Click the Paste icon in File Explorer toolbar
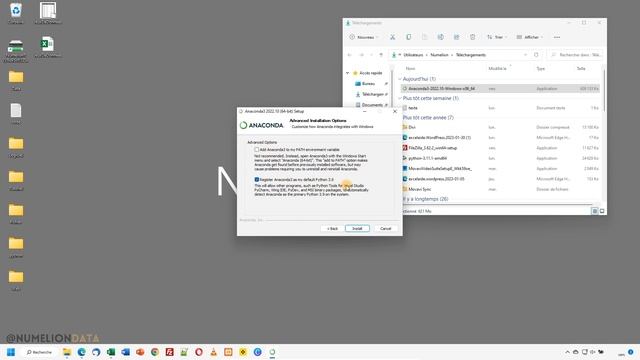Image resolution: width=640 pixels, height=360 pixels. (x=424, y=37)
